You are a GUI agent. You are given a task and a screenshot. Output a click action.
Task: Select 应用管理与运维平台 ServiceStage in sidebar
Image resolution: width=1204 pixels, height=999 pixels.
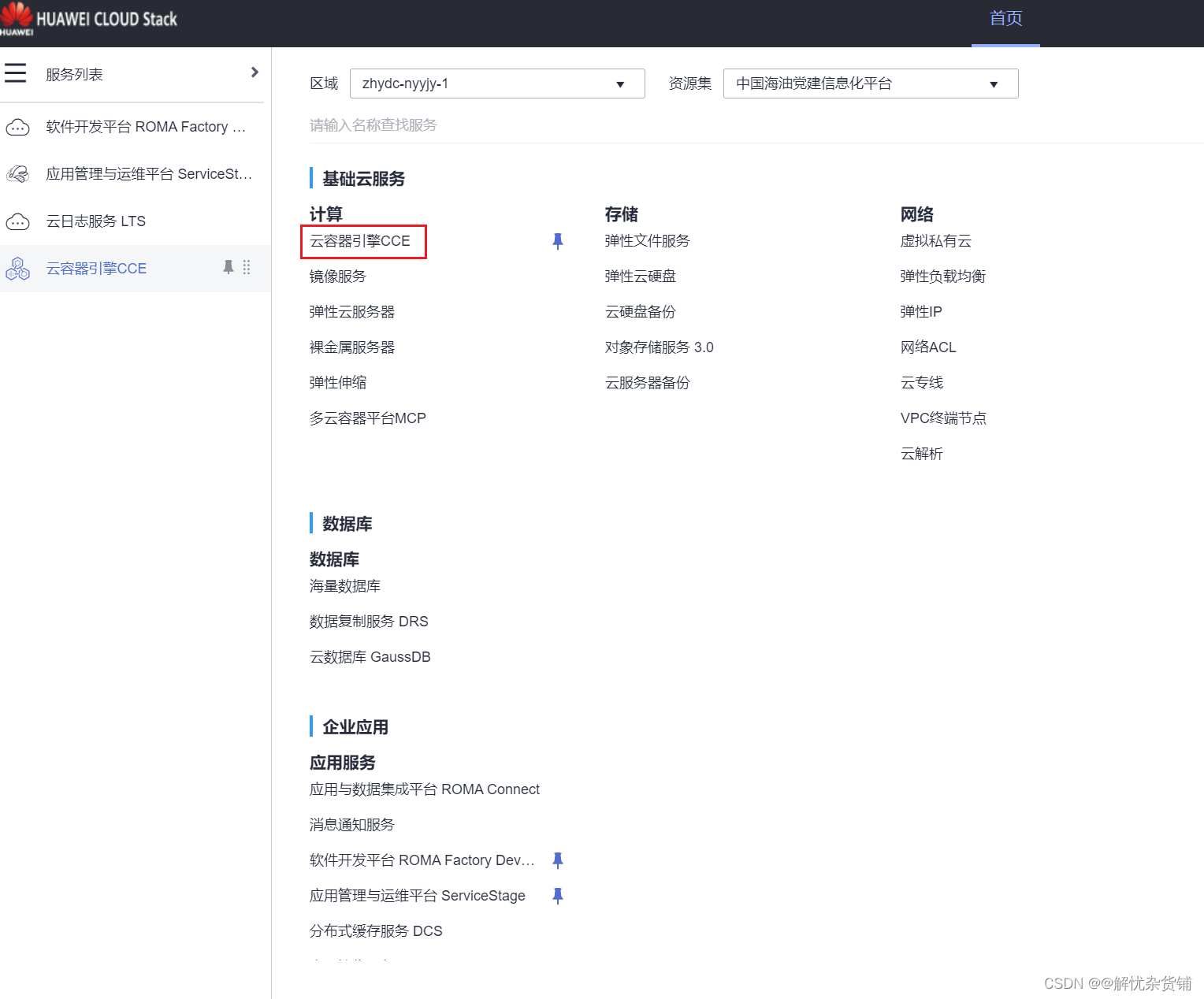click(x=149, y=174)
